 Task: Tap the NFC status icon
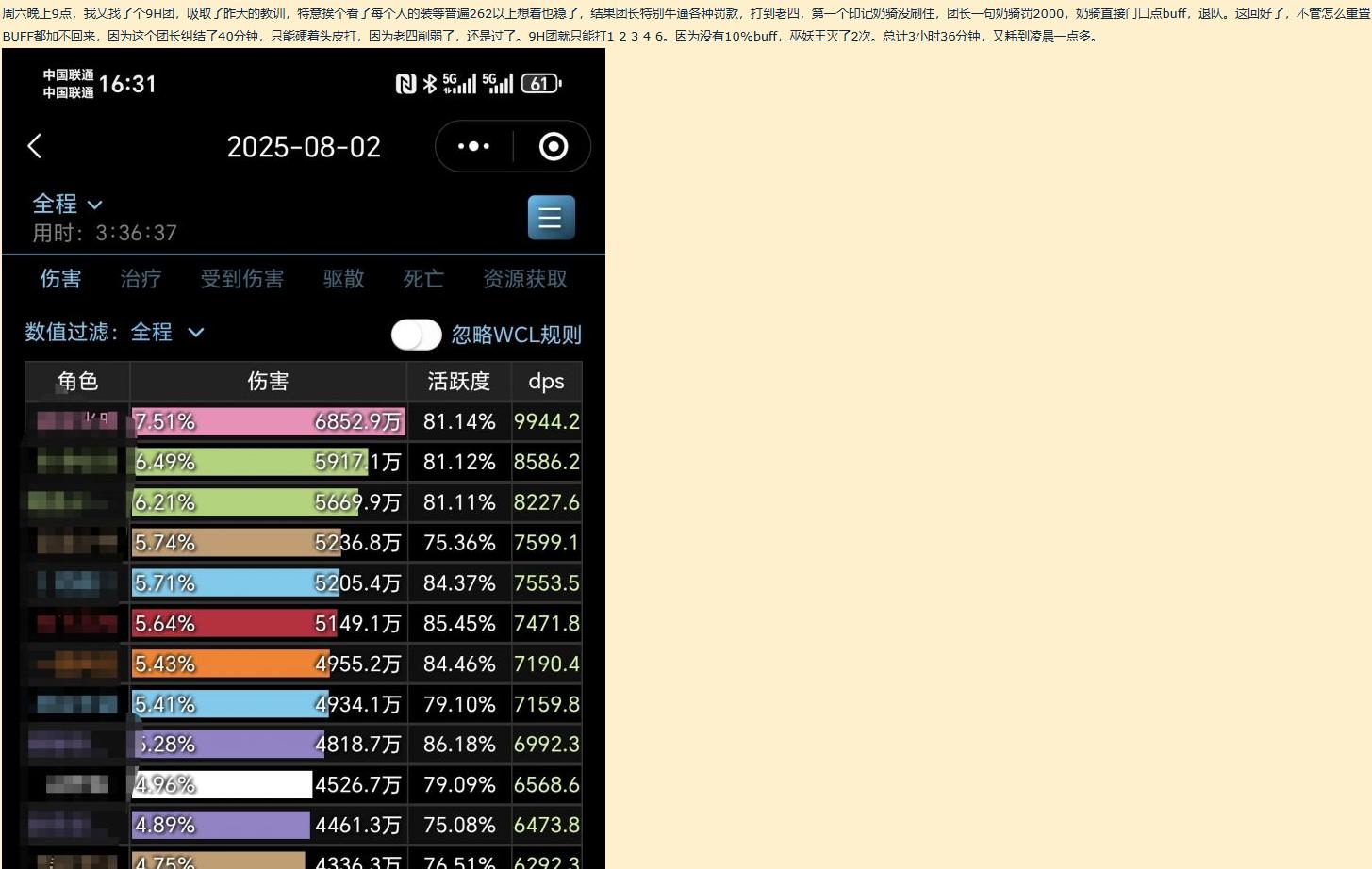pos(405,84)
